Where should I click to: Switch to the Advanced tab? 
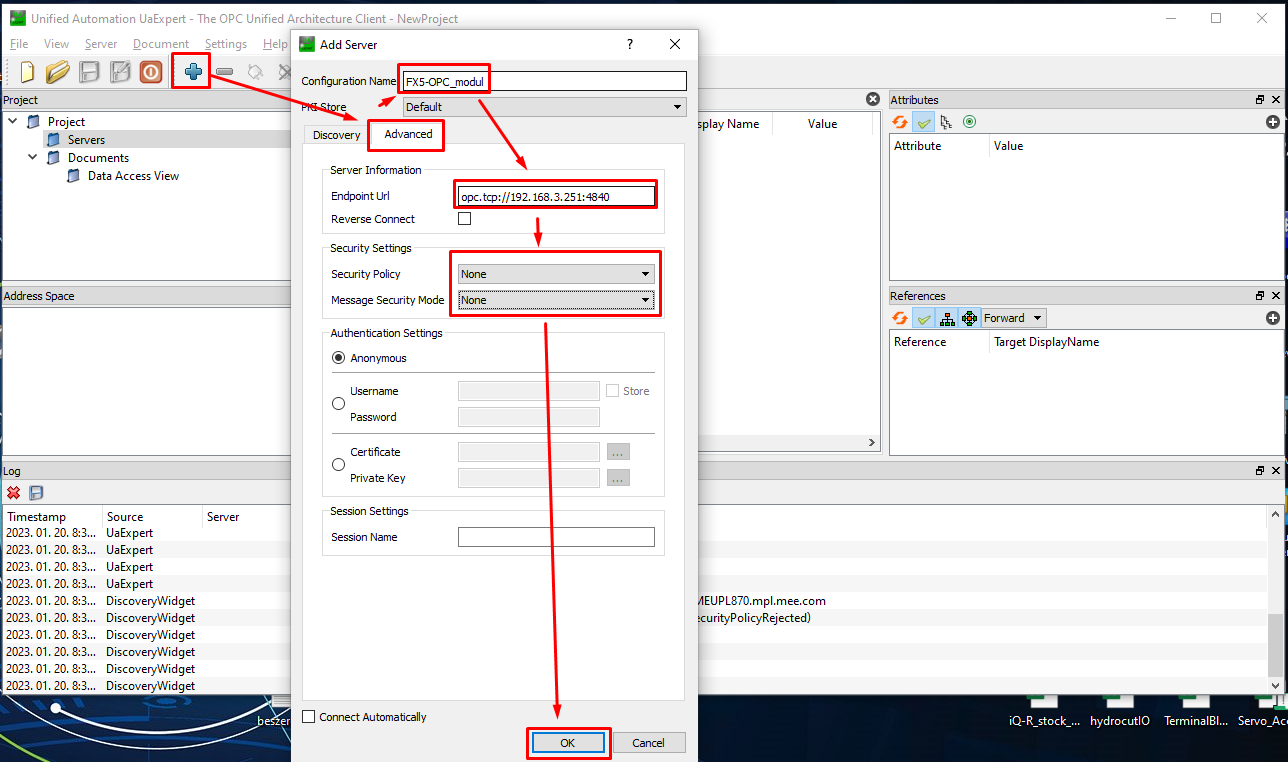(408, 134)
